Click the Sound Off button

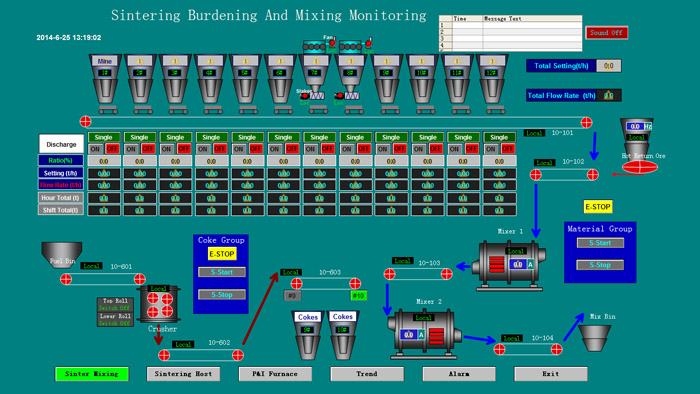(x=606, y=33)
